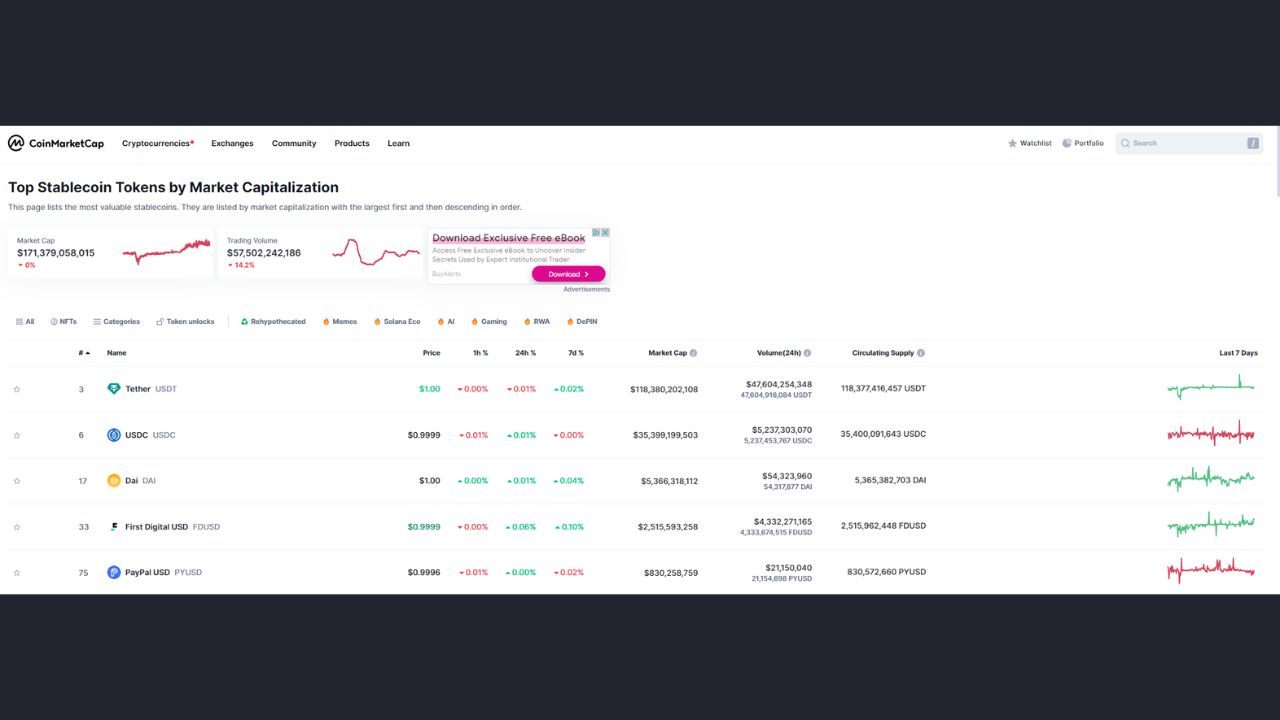Click the Watchlist star icon in header
Viewport: 1280px width, 720px height.
[x=1012, y=143]
